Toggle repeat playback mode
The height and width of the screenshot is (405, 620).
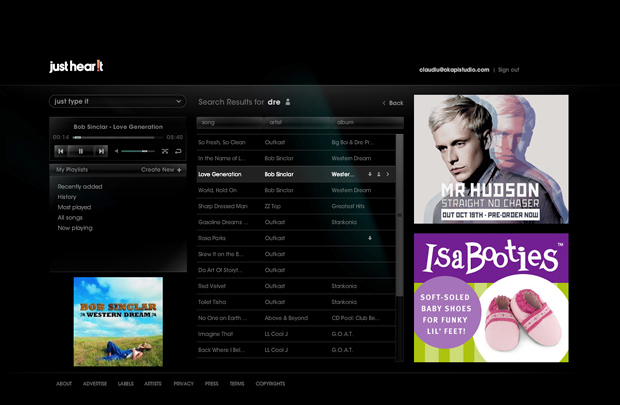(178, 151)
